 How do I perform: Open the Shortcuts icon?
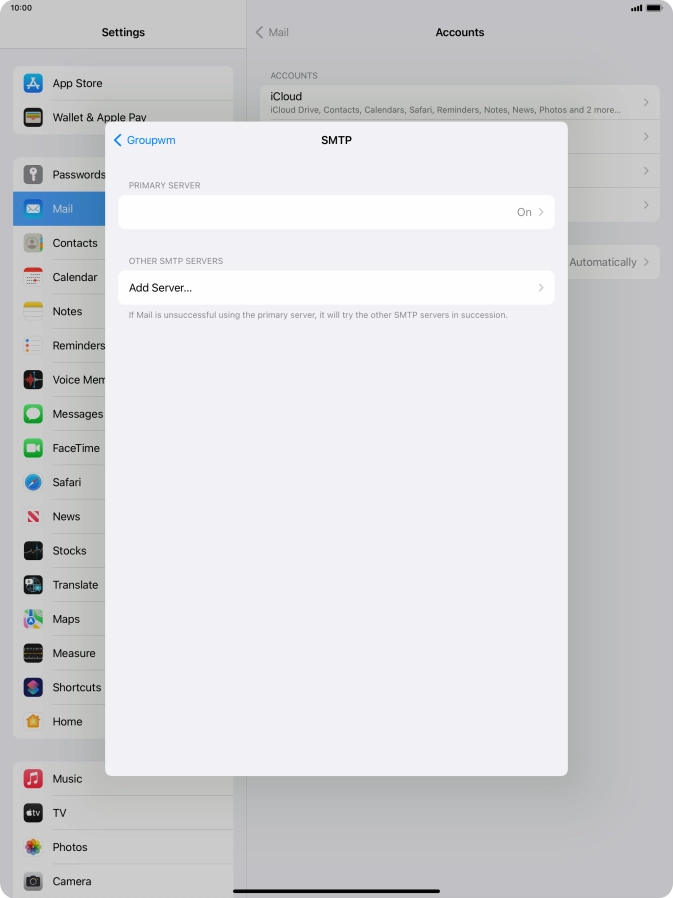click(x=33, y=687)
